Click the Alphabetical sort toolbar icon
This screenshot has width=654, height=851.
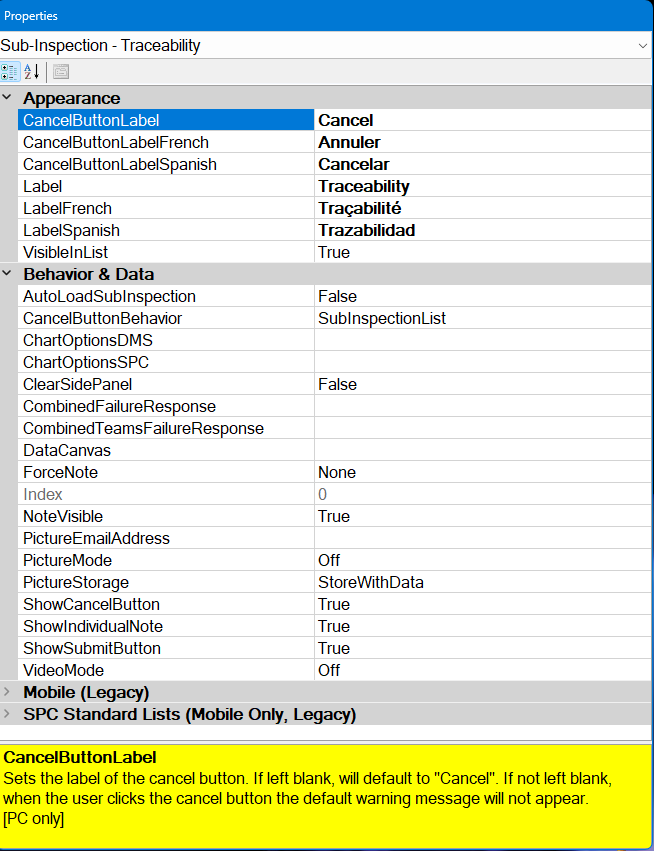click(32, 71)
